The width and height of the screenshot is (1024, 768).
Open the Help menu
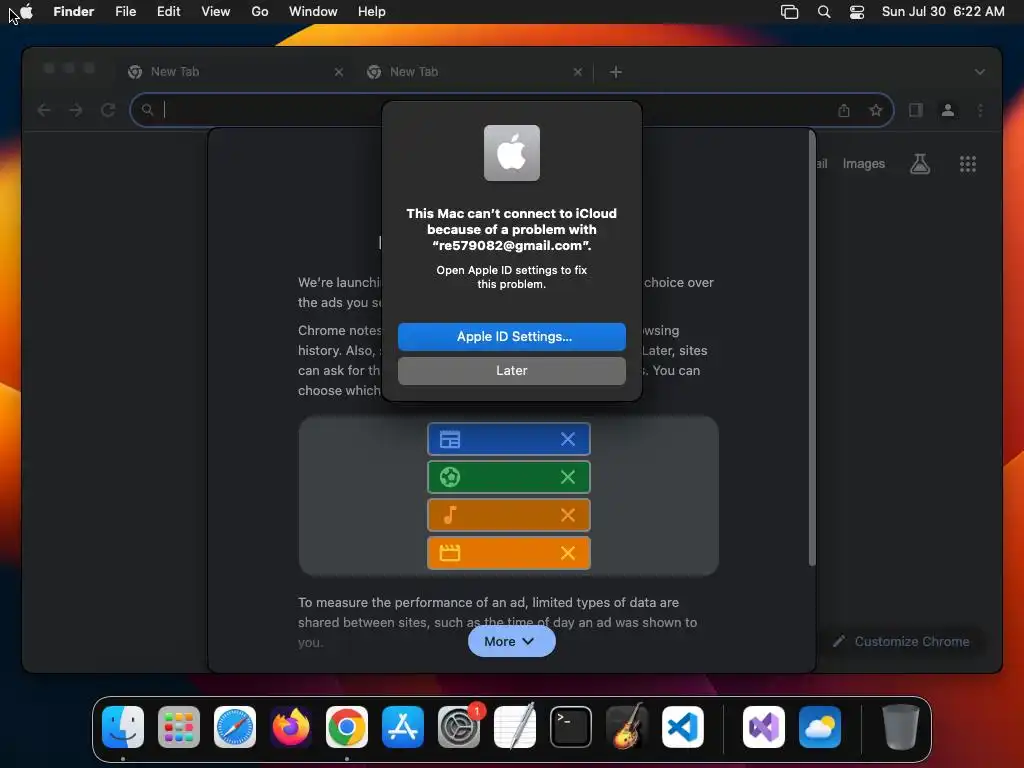point(372,12)
